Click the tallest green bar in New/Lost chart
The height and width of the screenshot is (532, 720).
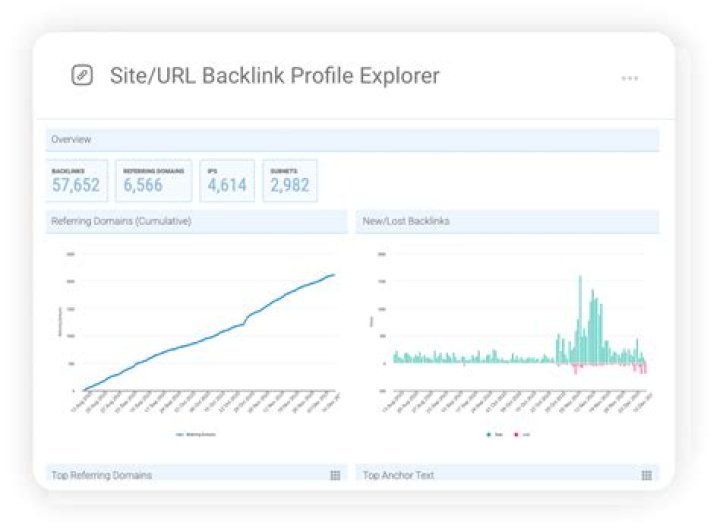[580, 319]
